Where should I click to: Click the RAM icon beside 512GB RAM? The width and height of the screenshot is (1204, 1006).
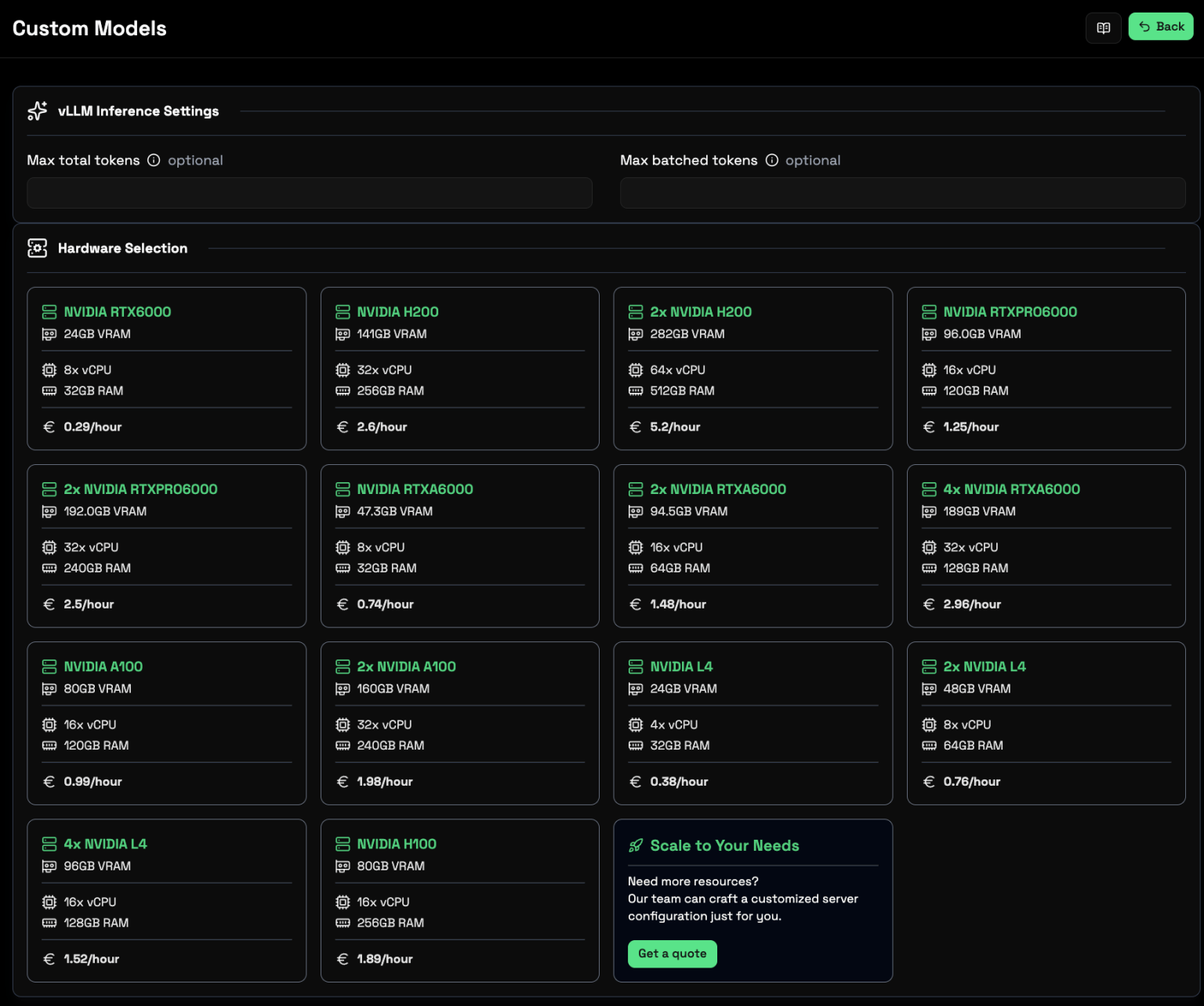click(636, 390)
